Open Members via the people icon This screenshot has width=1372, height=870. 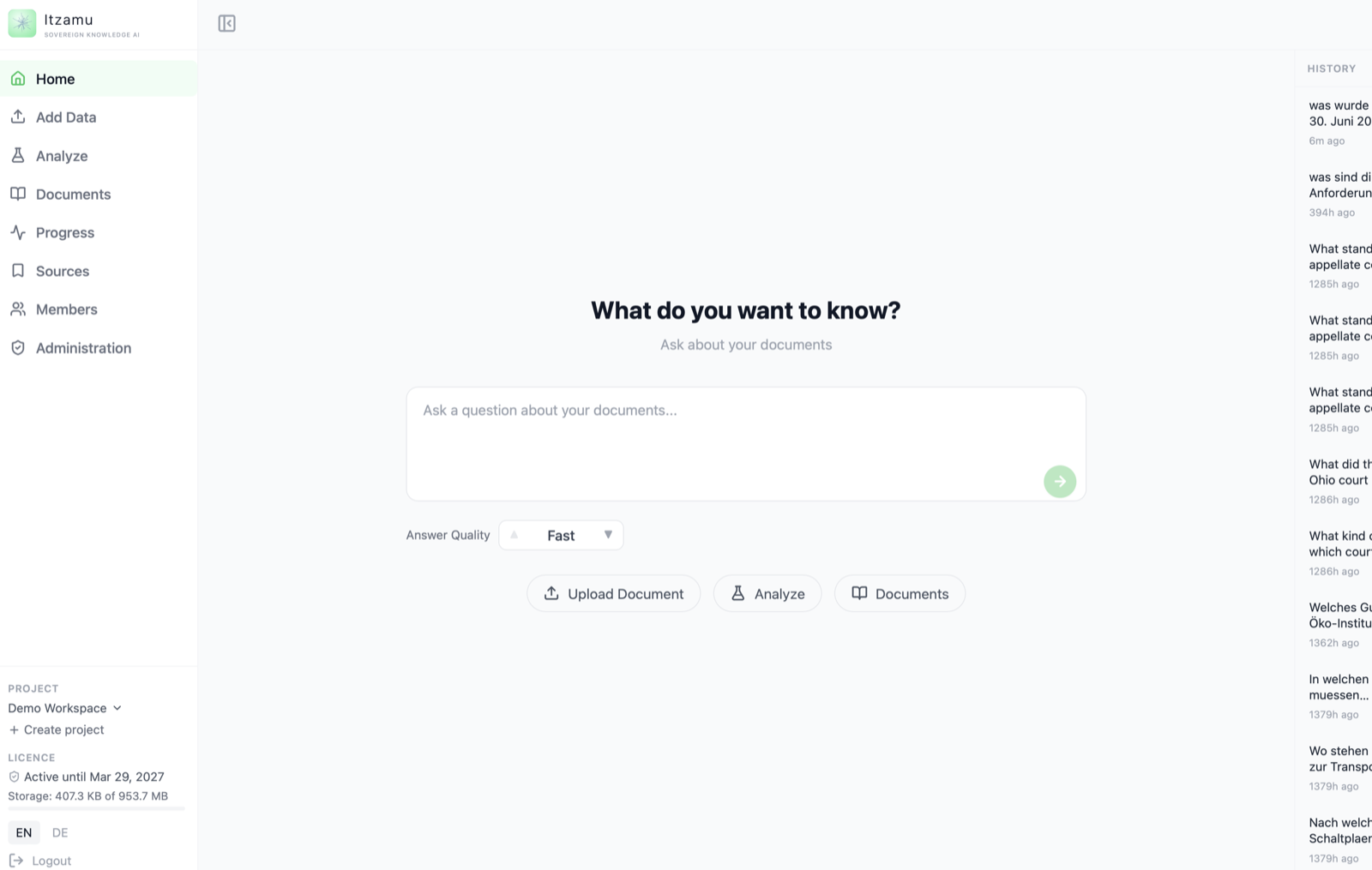tap(18, 309)
